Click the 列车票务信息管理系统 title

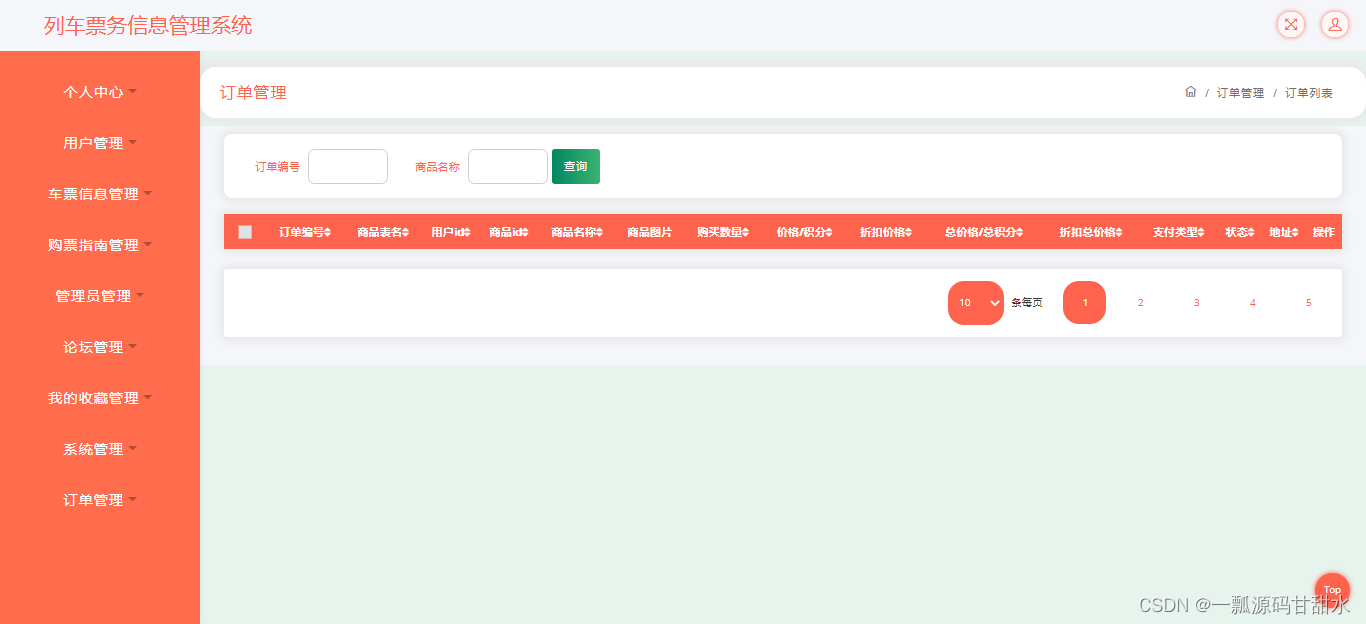pos(148,26)
